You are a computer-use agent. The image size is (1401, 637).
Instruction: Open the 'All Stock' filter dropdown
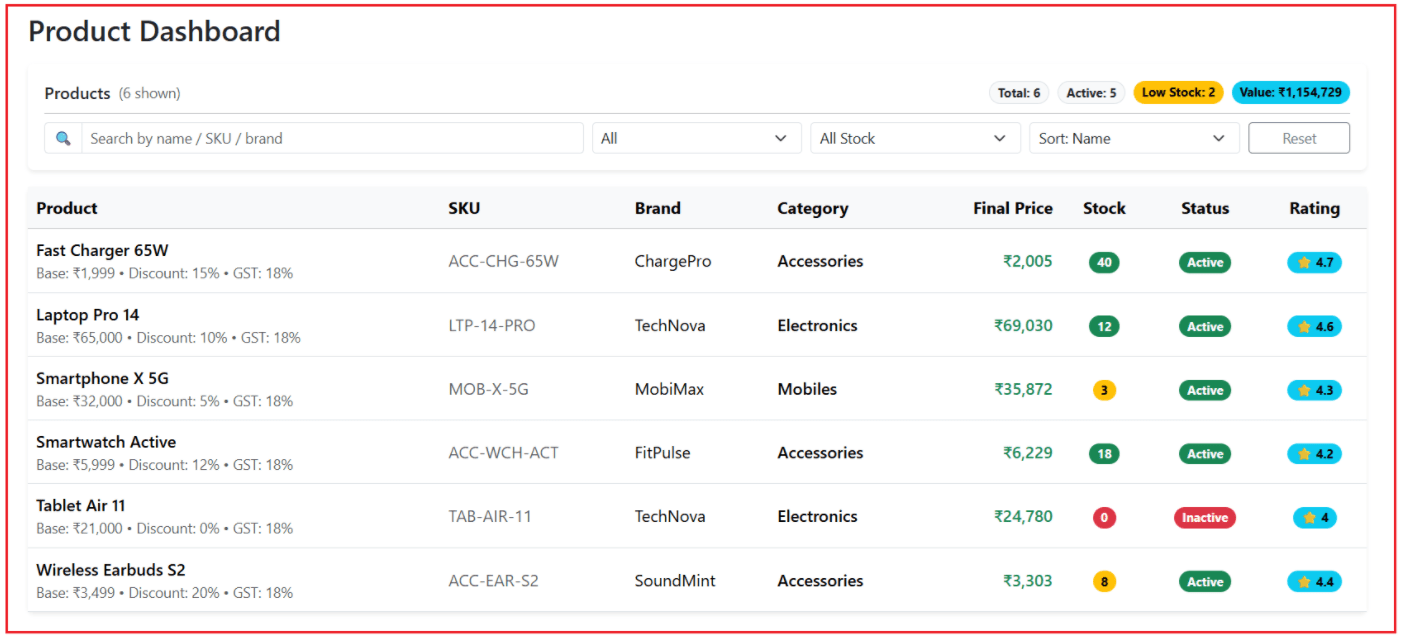915,138
